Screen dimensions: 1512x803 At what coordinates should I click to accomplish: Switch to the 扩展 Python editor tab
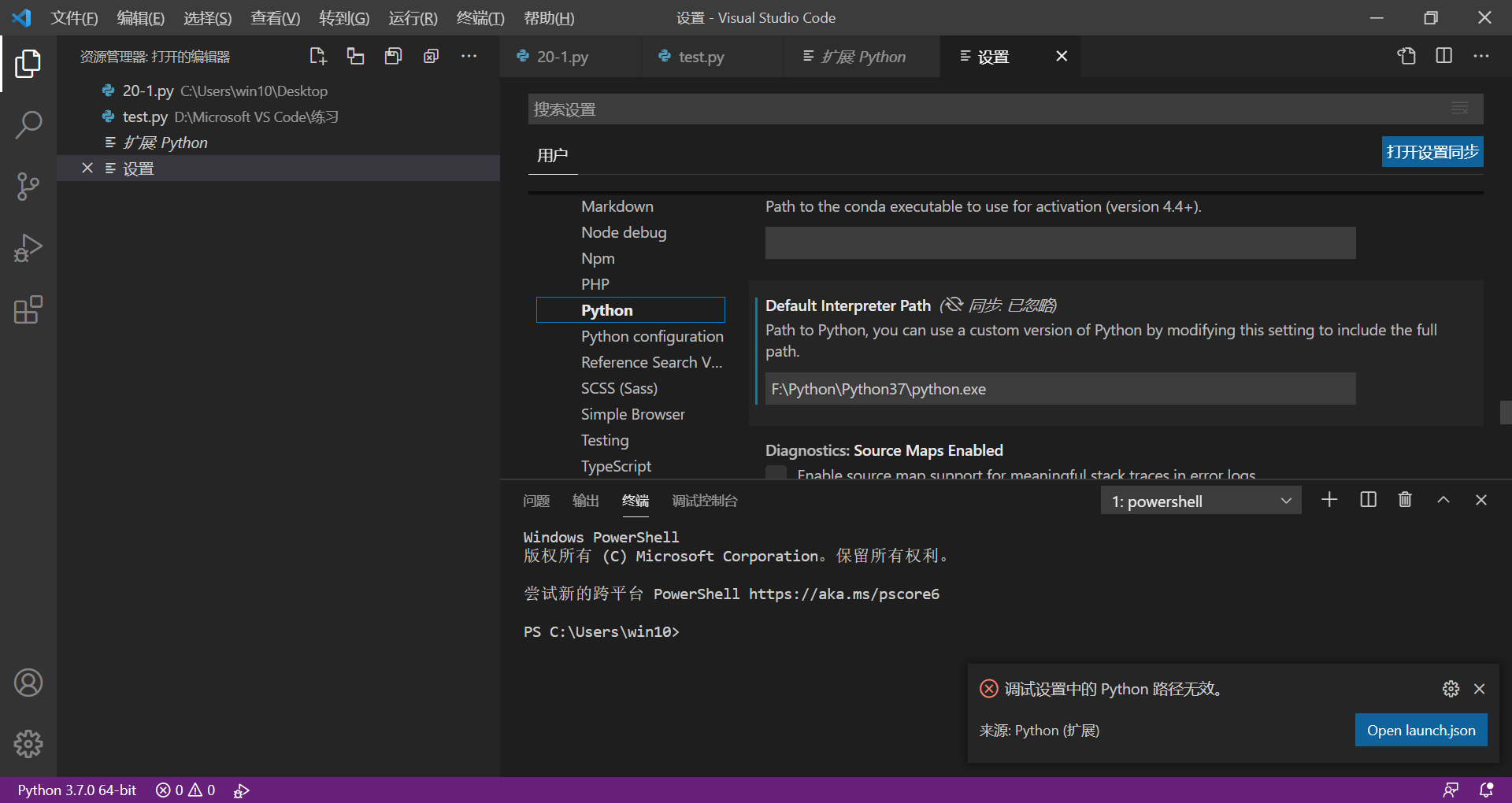point(862,56)
